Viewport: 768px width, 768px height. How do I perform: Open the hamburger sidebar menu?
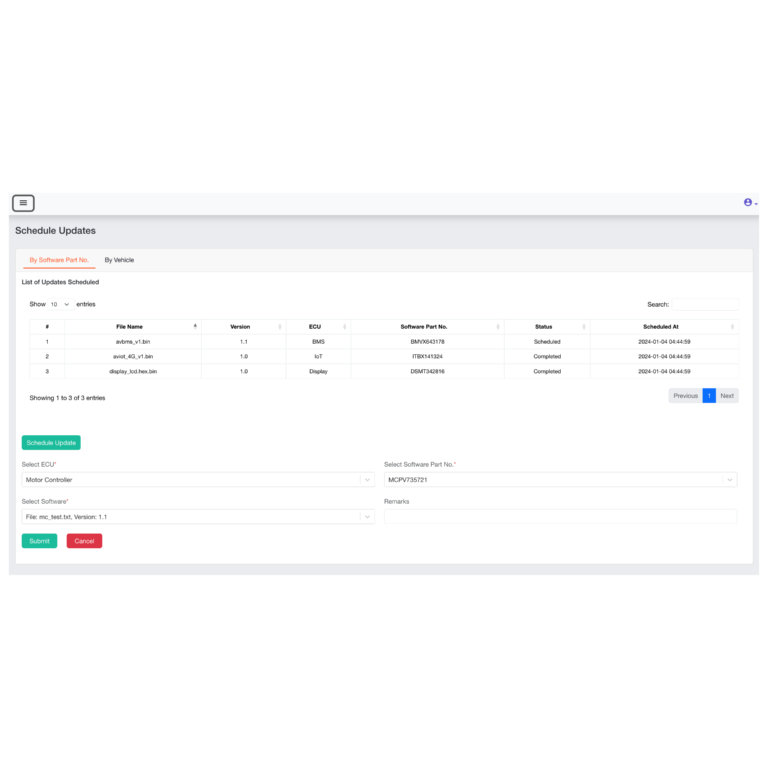click(x=23, y=203)
